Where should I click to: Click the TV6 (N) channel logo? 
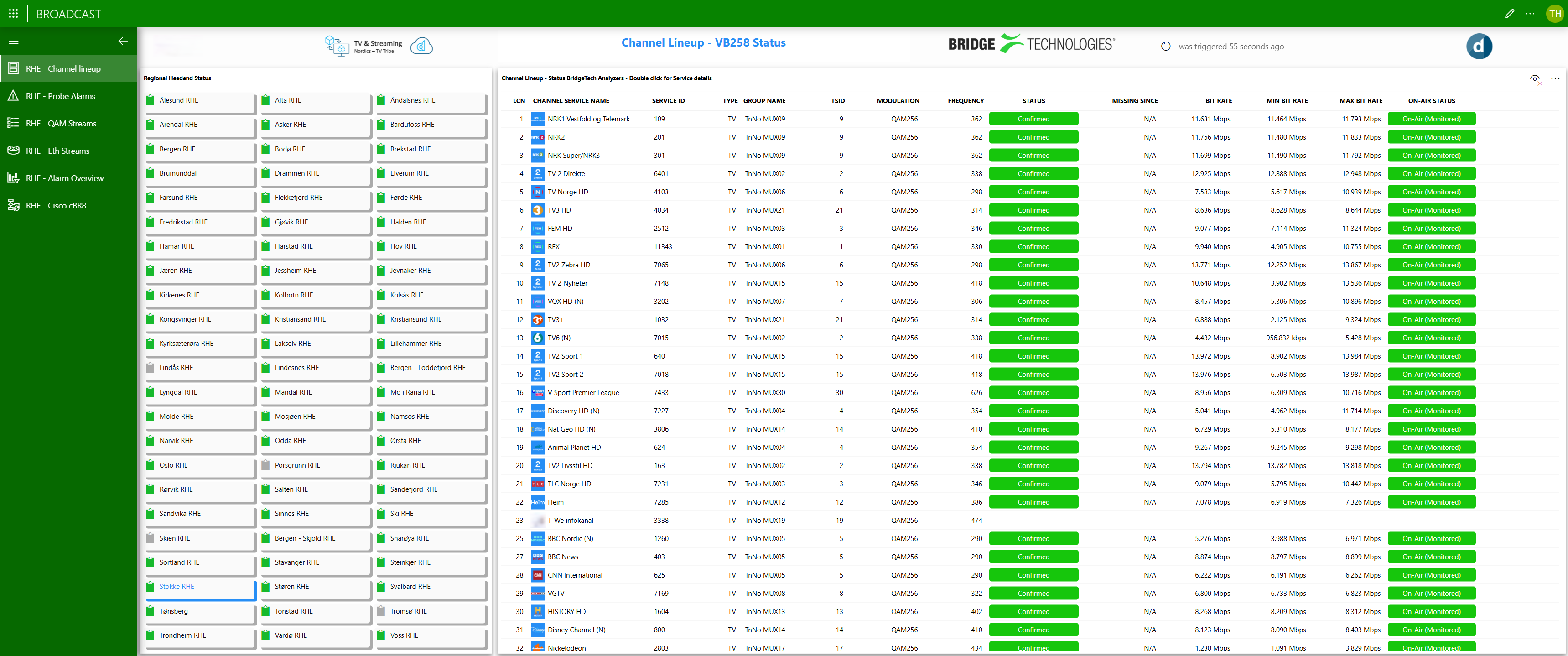click(x=537, y=338)
